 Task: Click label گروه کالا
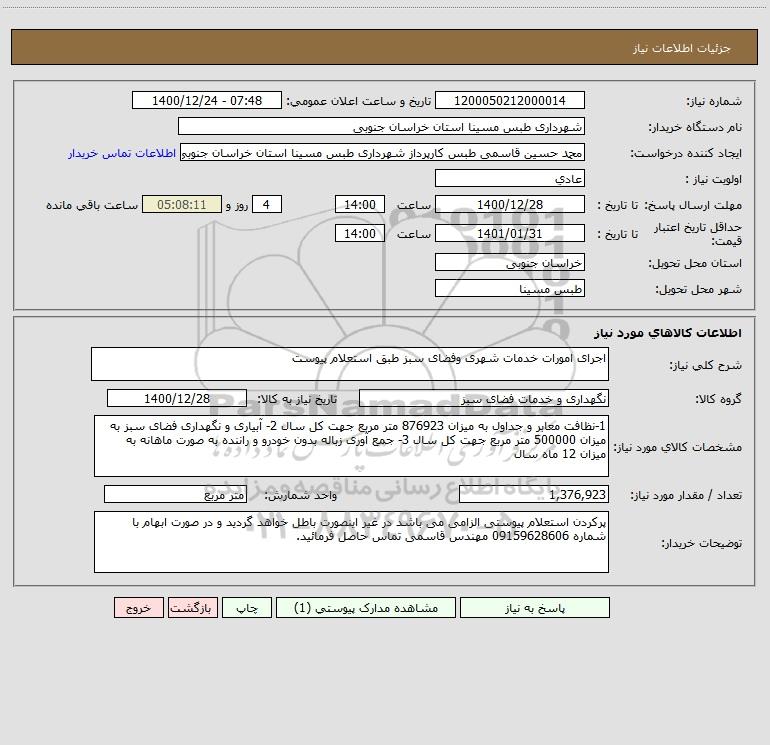pyautogui.click(x=718, y=399)
